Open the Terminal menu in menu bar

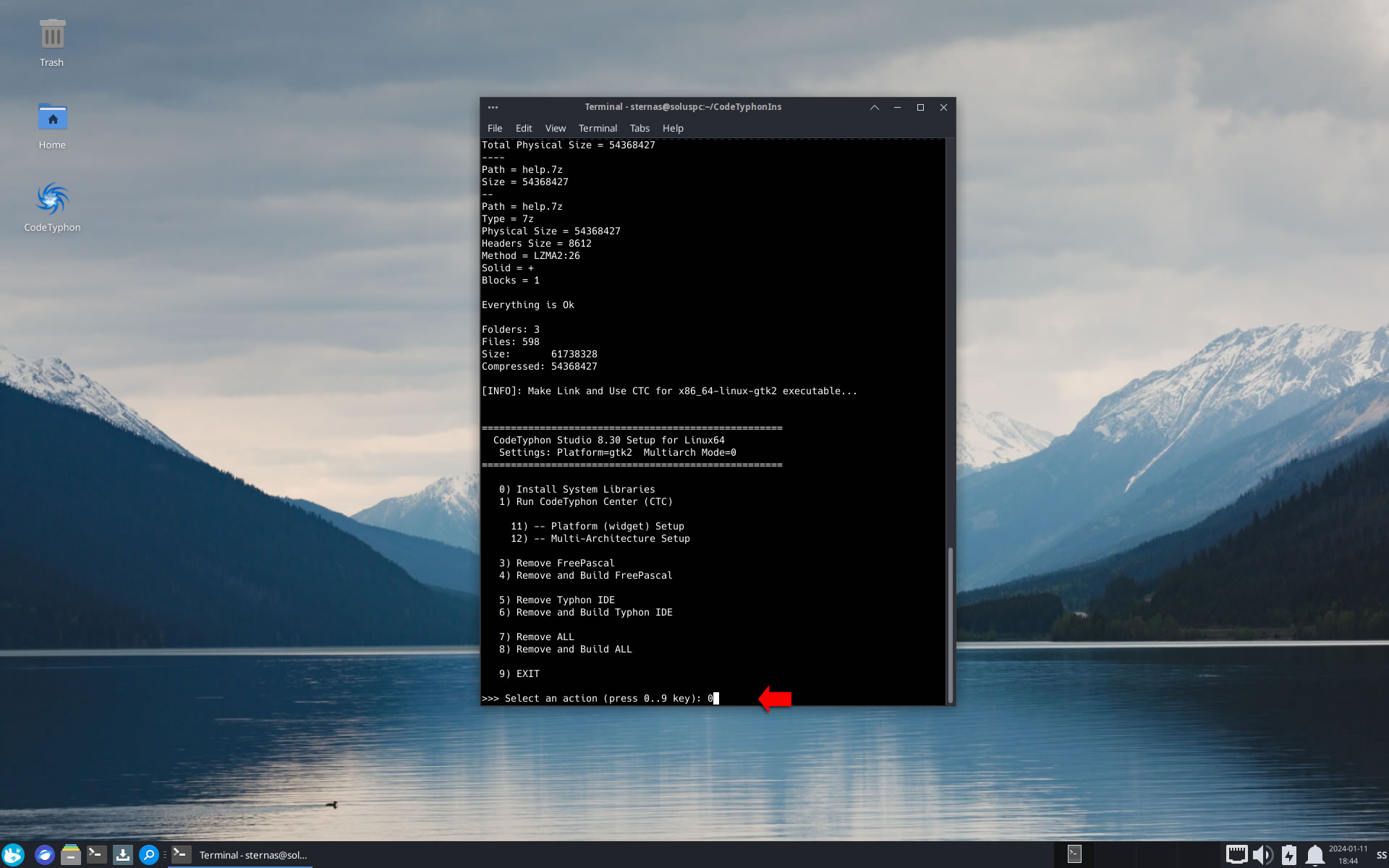598,128
